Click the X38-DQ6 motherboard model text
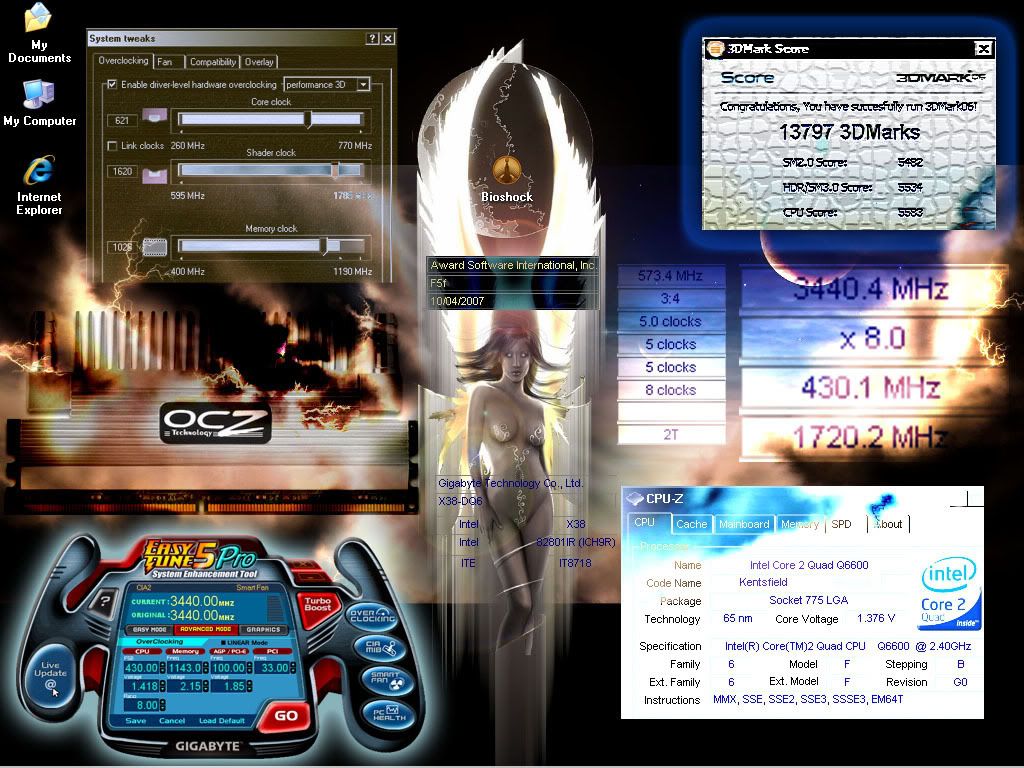This screenshot has height=768, width=1024. (x=460, y=501)
